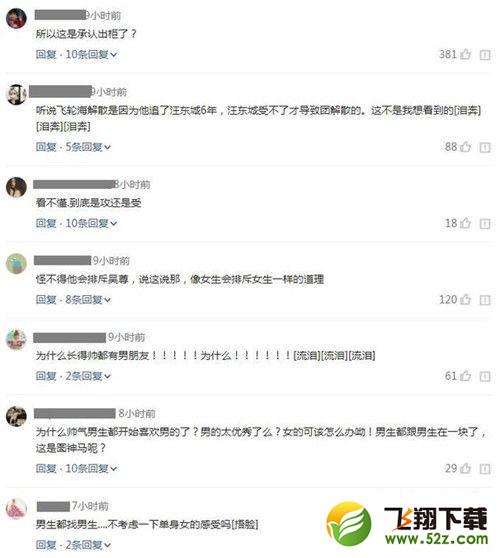The height and width of the screenshot is (558, 500).
Task: Open avatar of the 8小时前 看不懂 commenter
Action: pos(16,187)
